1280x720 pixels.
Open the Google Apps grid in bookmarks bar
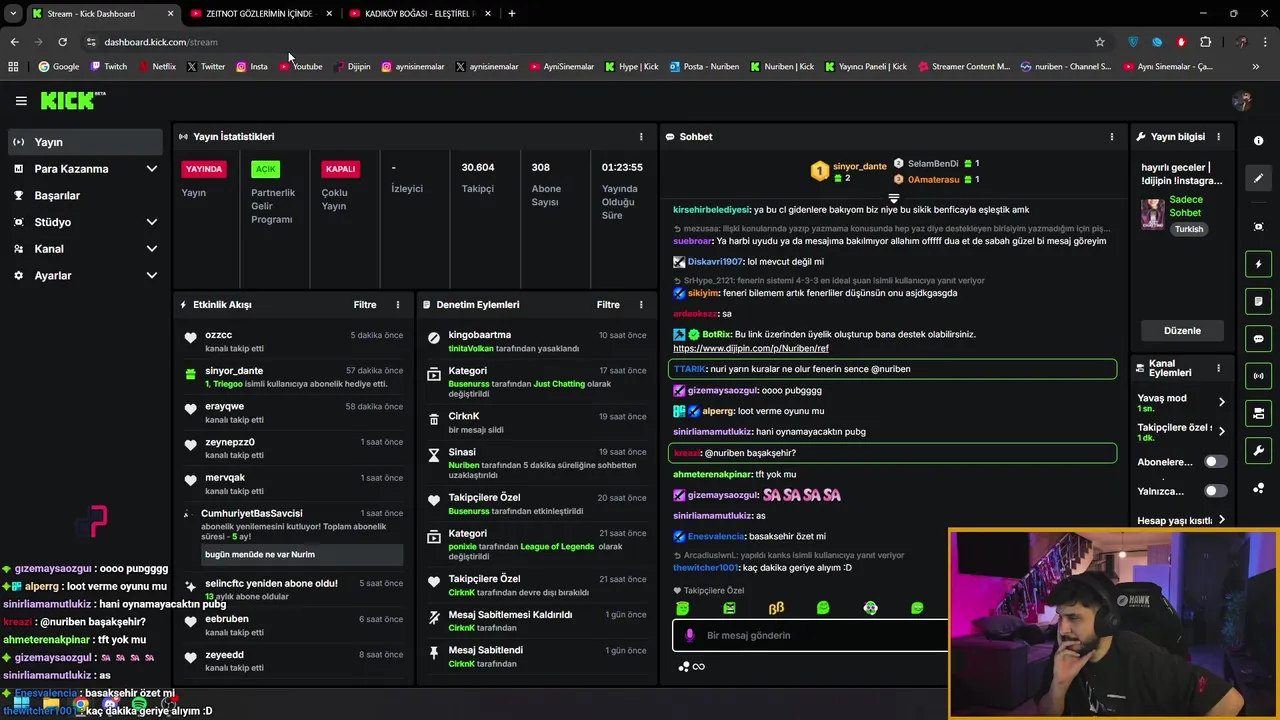click(x=13, y=67)
